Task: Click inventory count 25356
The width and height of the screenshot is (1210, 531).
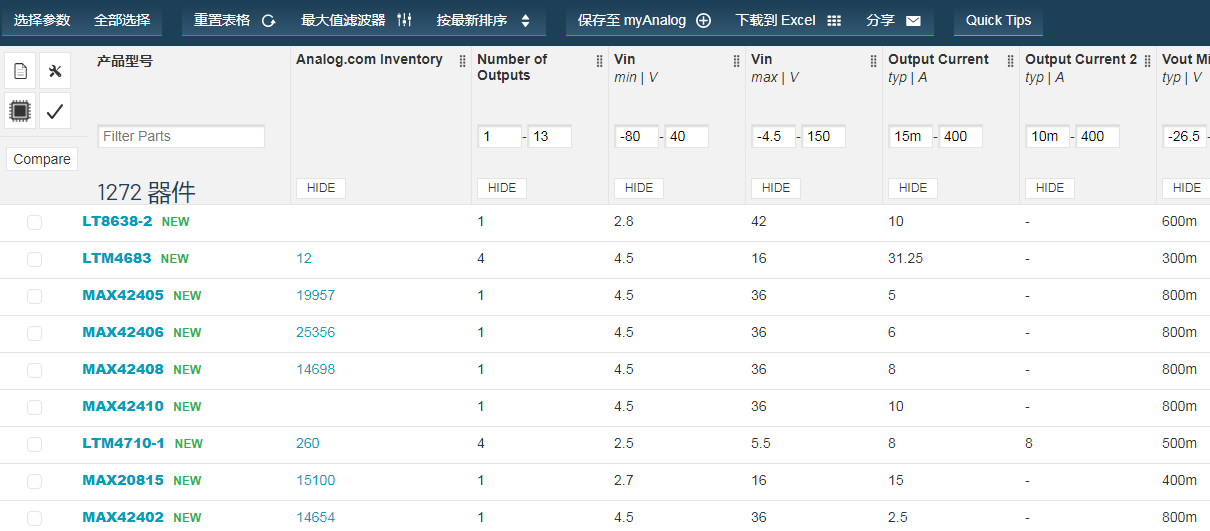Action: pos(316,332)
